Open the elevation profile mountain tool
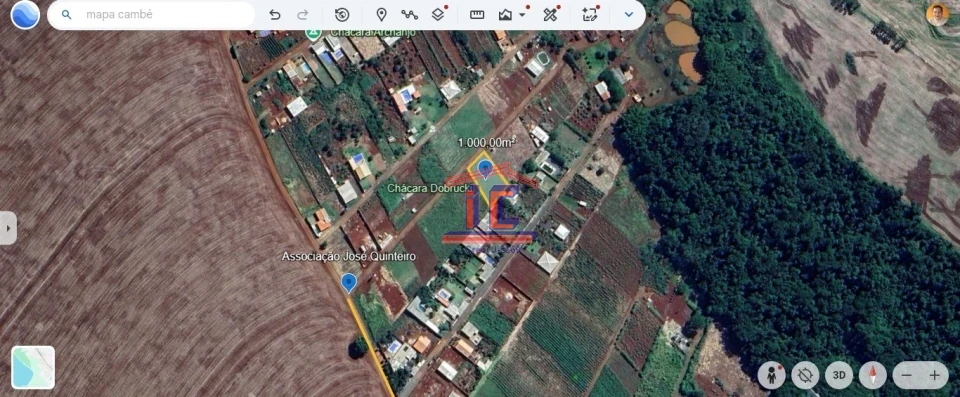The image size is (960, 397). coord(505,15)
